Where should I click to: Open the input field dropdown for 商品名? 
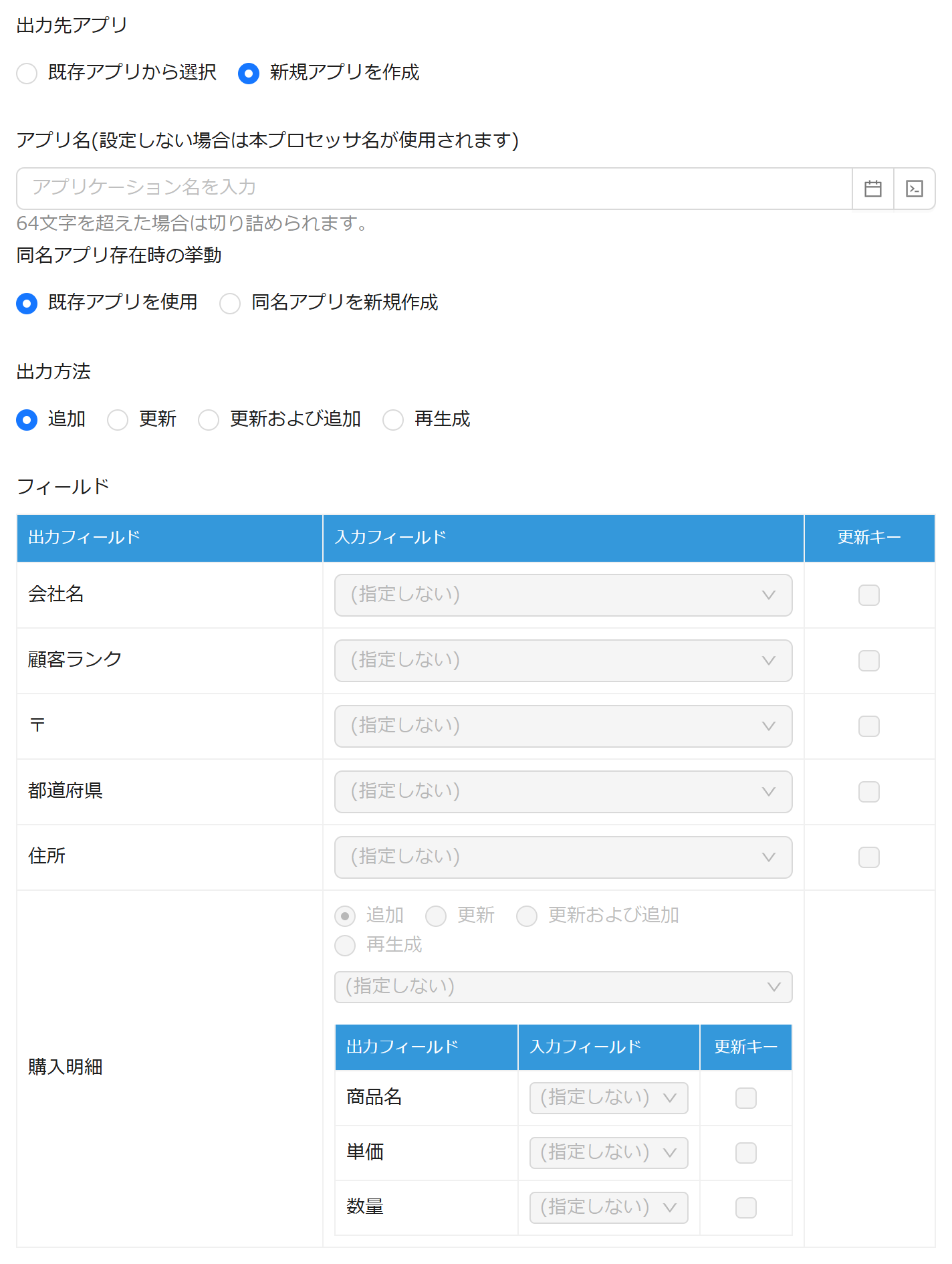tap(609, 1098)
